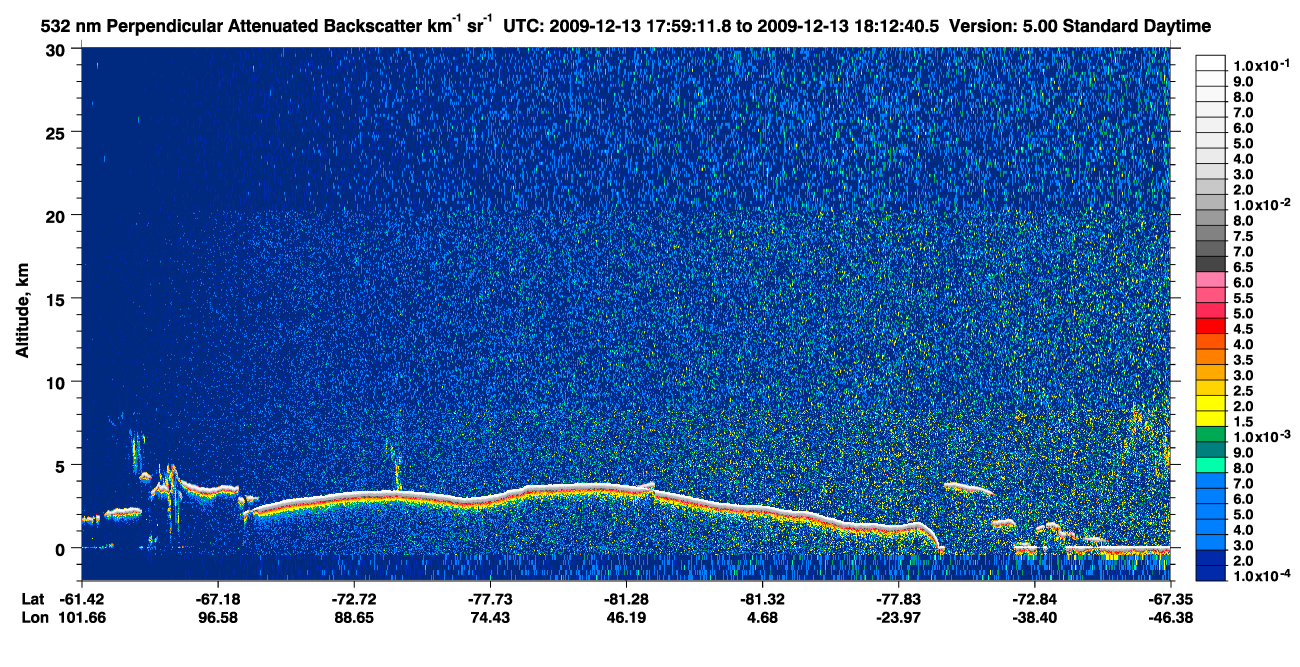Click the plot title text

tap(627, 23)
